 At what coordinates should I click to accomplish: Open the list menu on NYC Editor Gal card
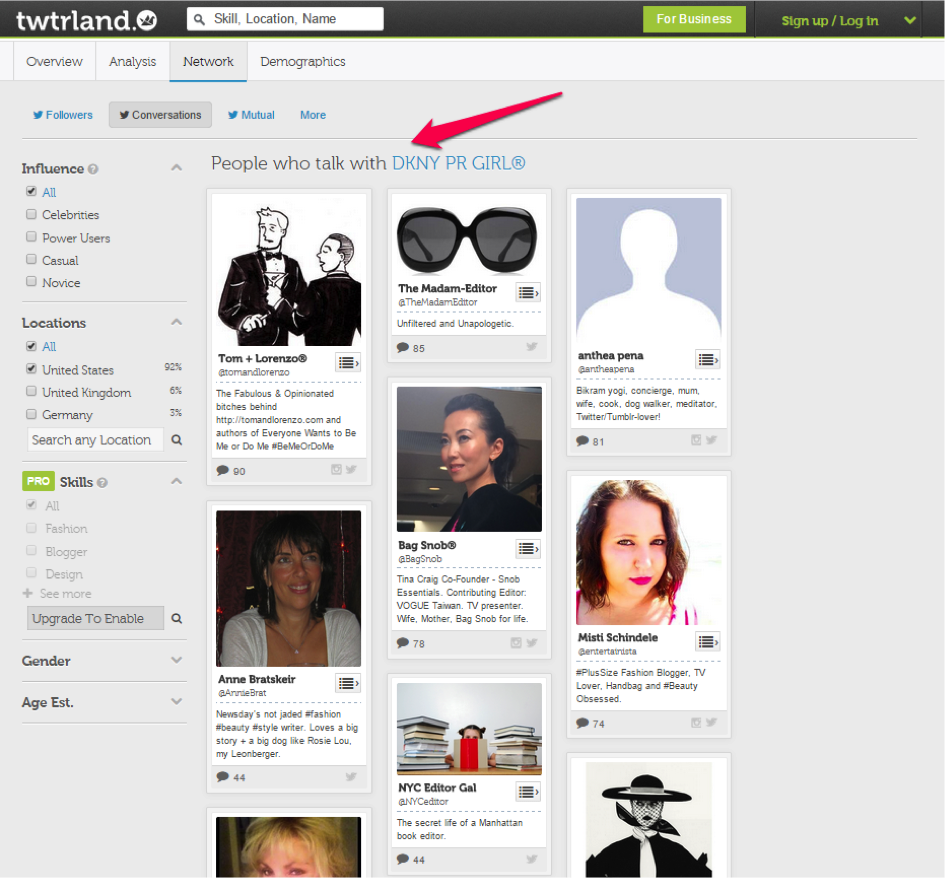(528, 791)
